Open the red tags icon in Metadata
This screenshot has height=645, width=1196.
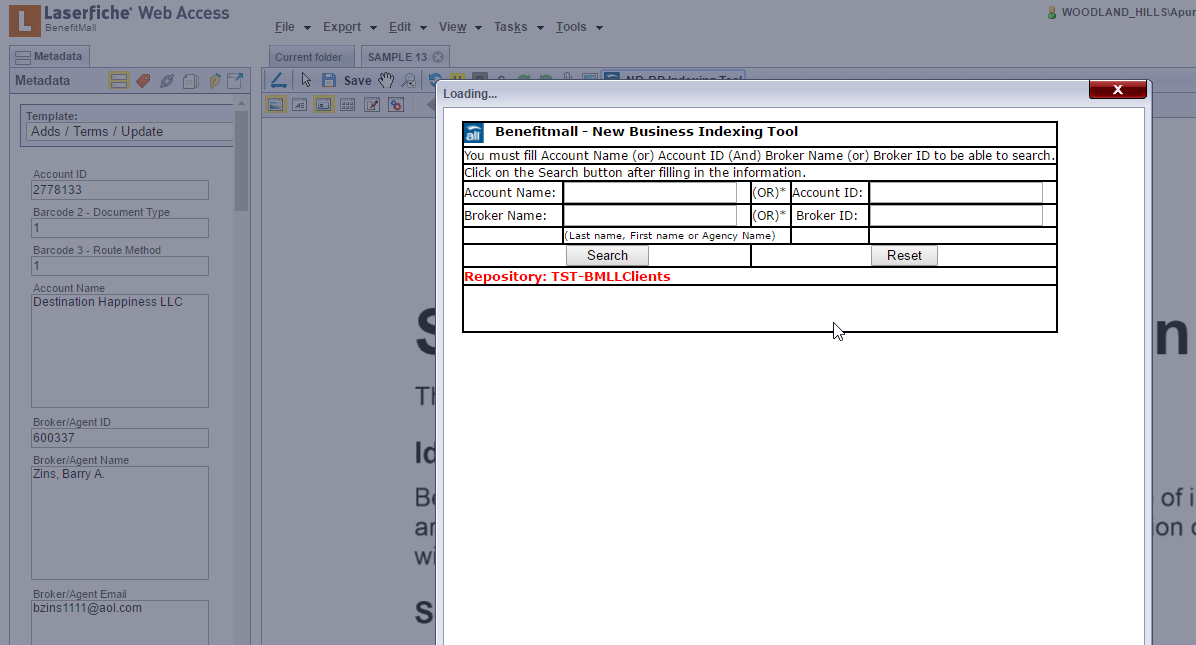point(143,81)
